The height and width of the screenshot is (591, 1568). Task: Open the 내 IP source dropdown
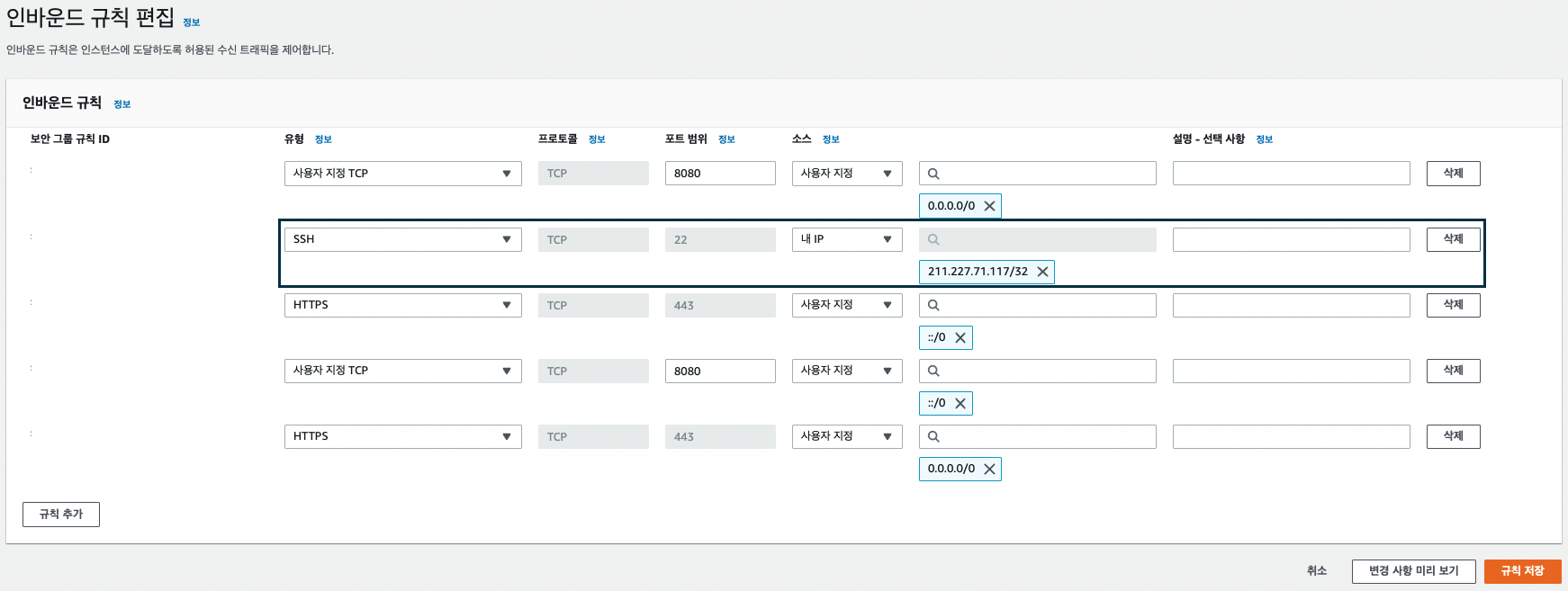point(847,239)
